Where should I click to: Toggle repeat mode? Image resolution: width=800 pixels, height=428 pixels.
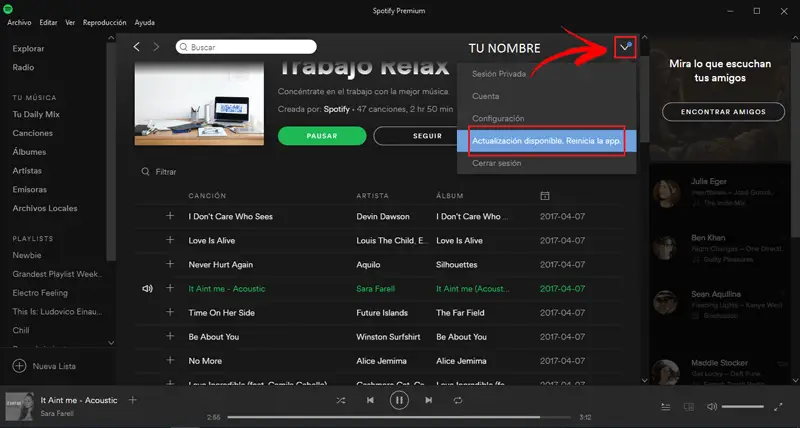(x=458, y=400)
